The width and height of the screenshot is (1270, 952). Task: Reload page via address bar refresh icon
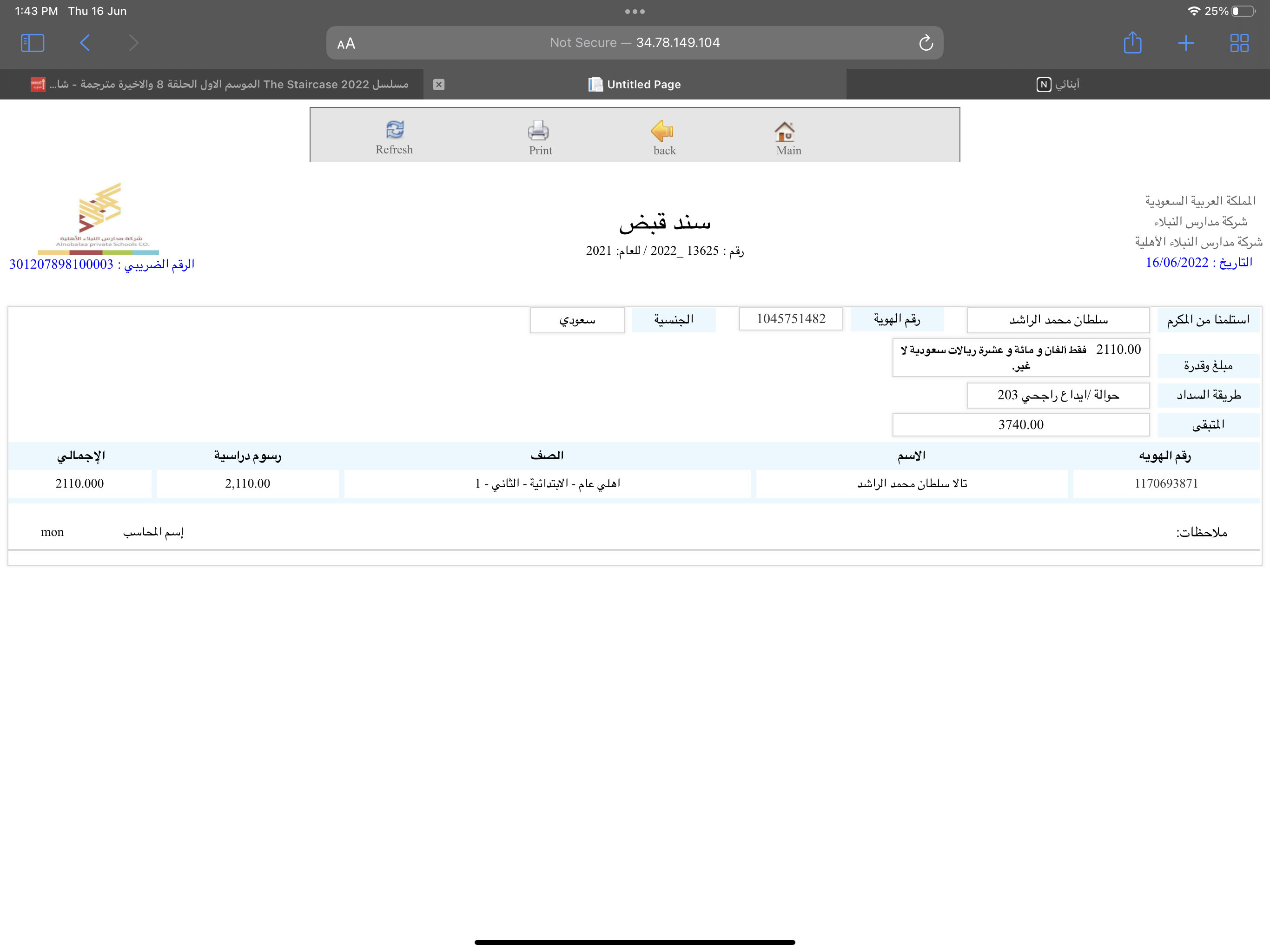pyautogui.click(x=926, y=42)
